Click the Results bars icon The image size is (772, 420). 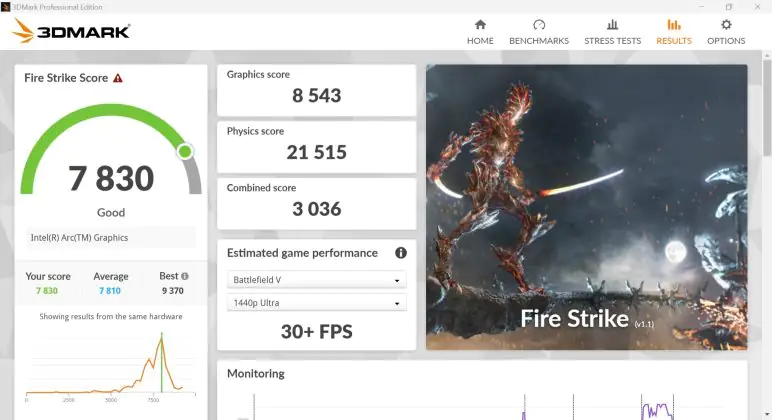click(674, 25)
